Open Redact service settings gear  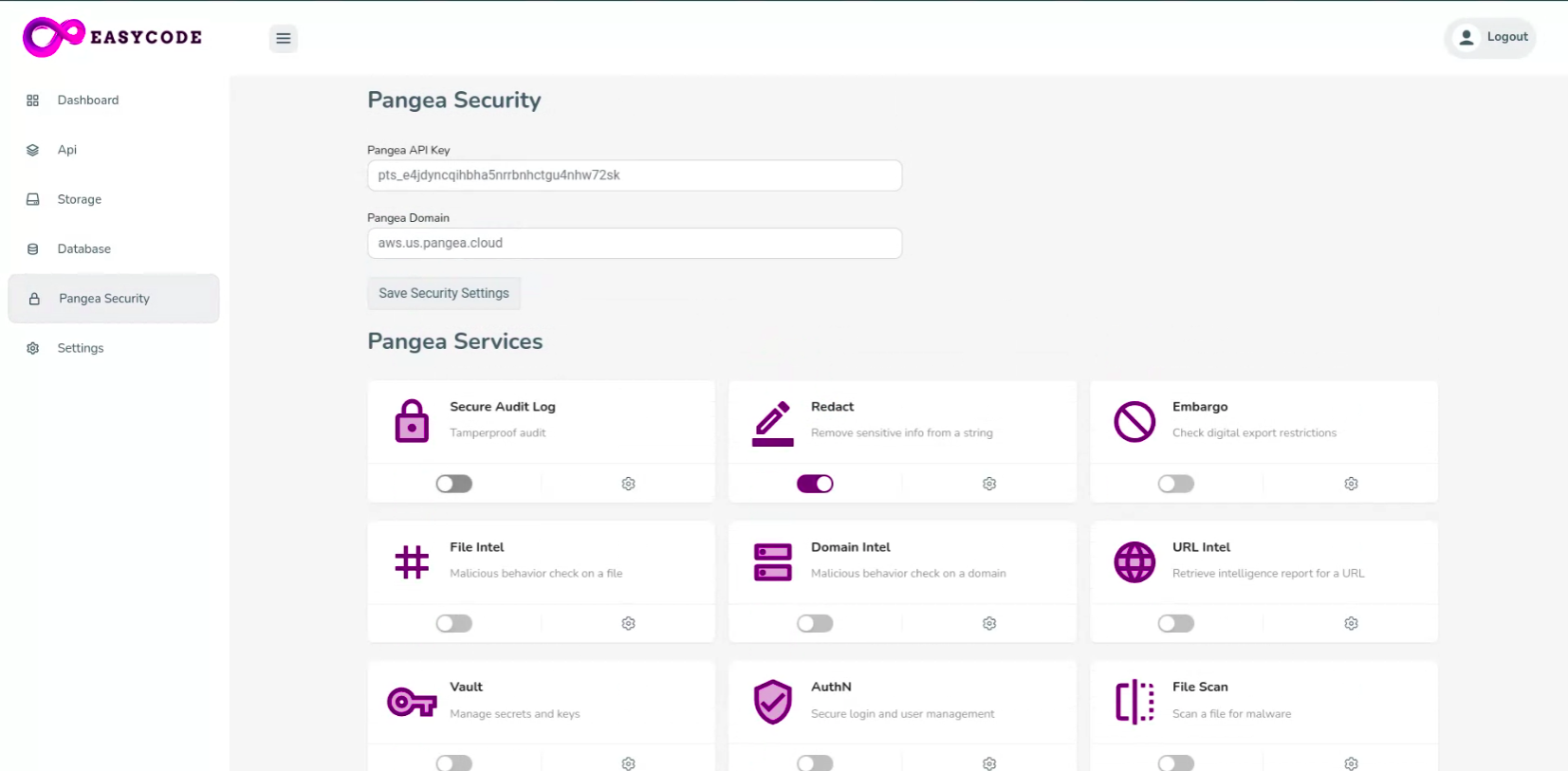pos(989,484)
